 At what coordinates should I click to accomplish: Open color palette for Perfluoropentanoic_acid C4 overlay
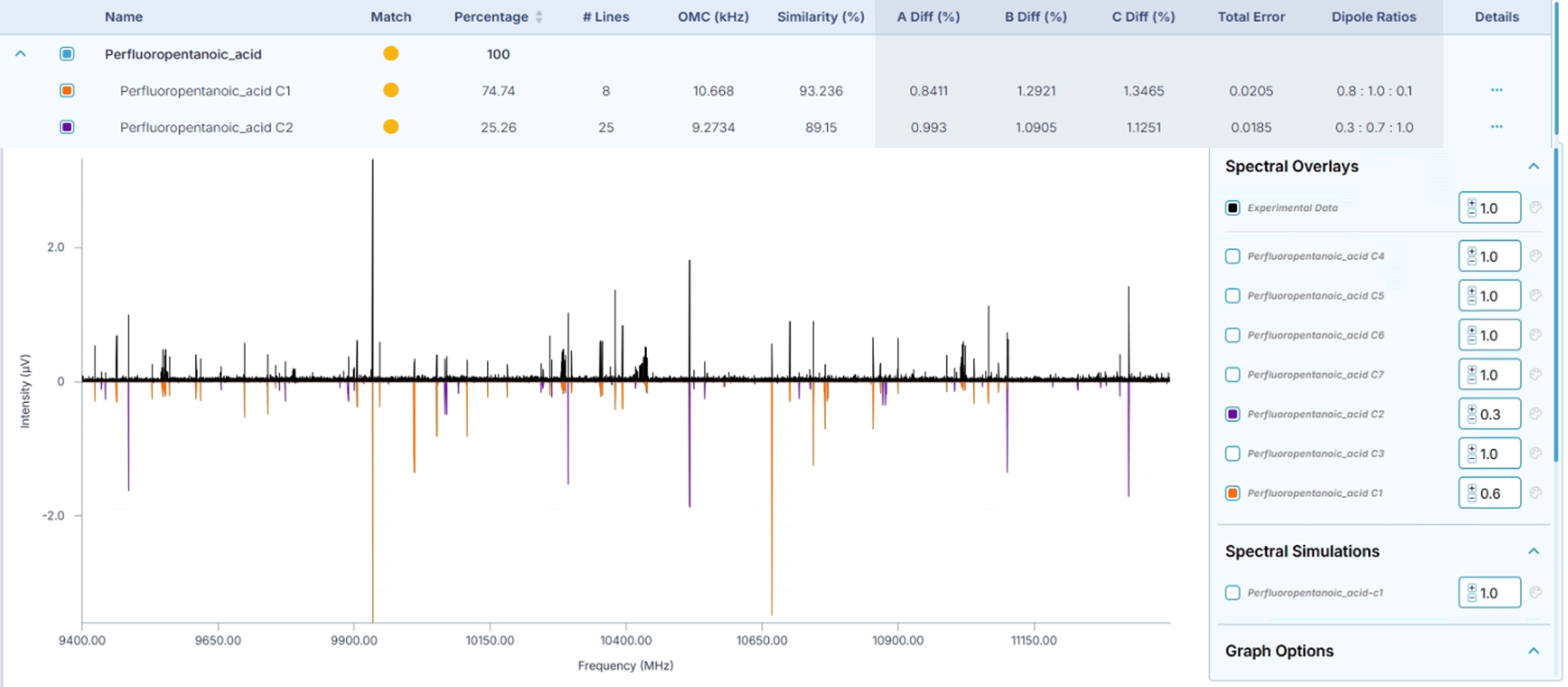point(1535,256)
